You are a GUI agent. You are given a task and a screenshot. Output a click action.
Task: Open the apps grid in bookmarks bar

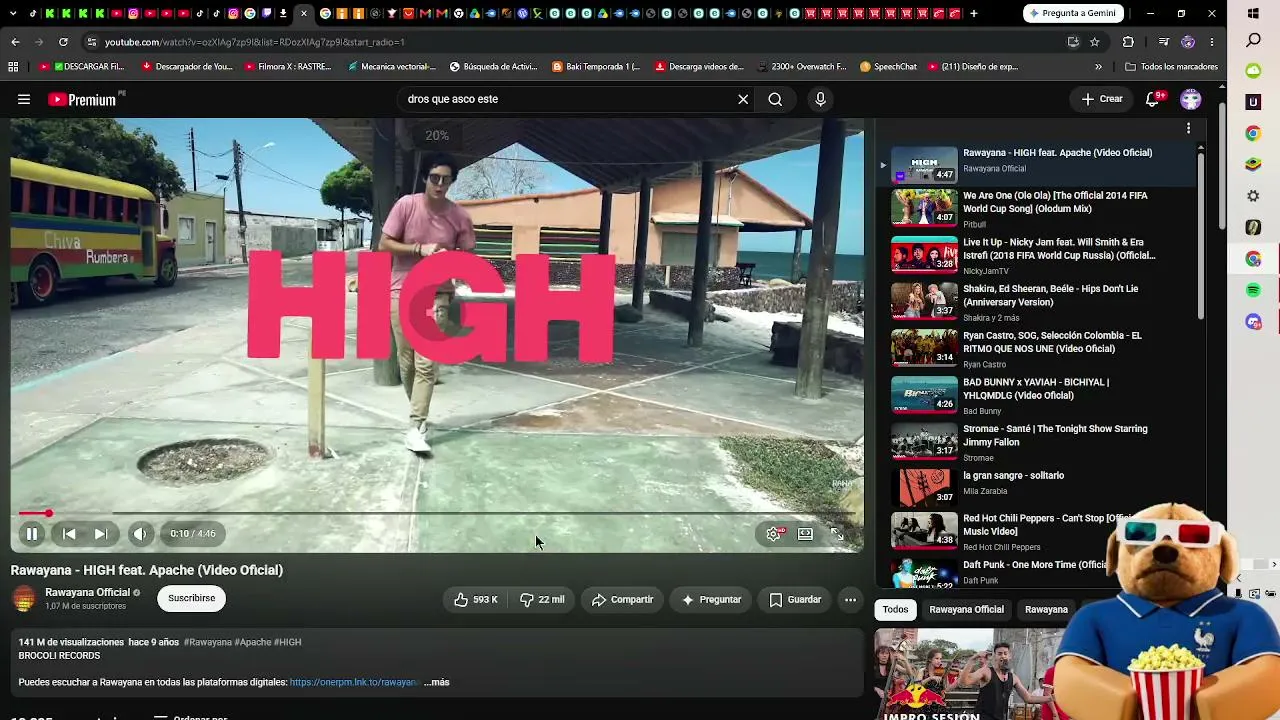(13, 67)
